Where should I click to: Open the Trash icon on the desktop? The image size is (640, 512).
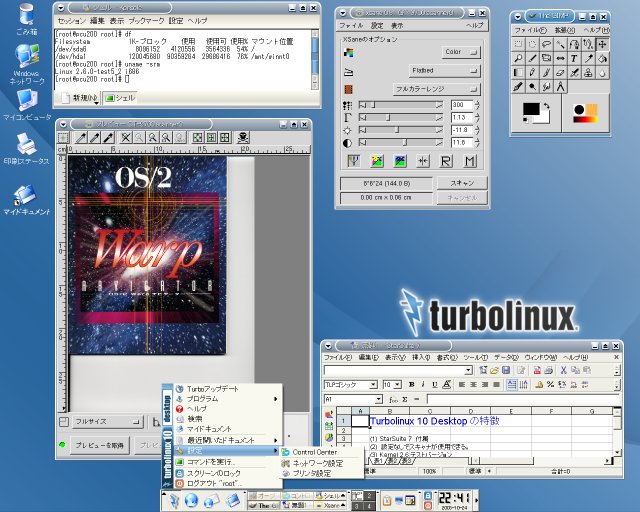click(x=27, y=19)
